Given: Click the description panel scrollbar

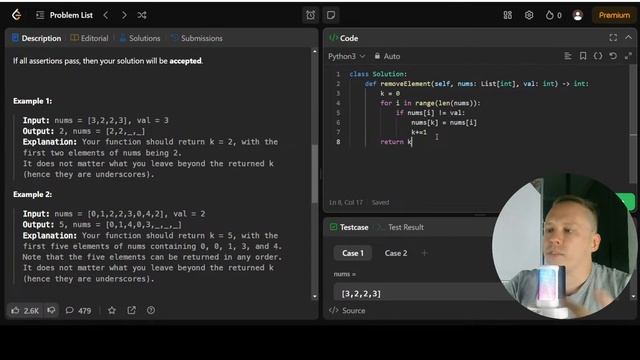Looking at the screenshot, I should pos(315,173).
